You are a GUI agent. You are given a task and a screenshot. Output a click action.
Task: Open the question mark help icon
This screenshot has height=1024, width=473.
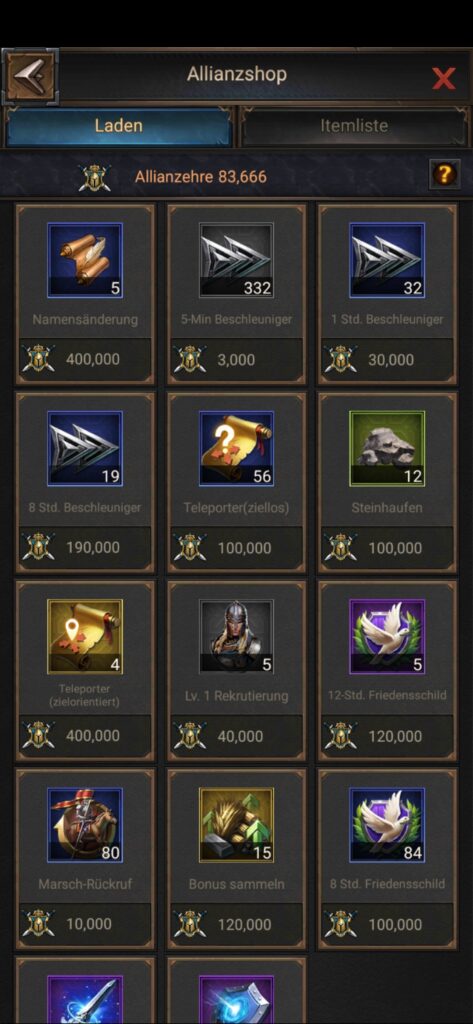point(444,174)
